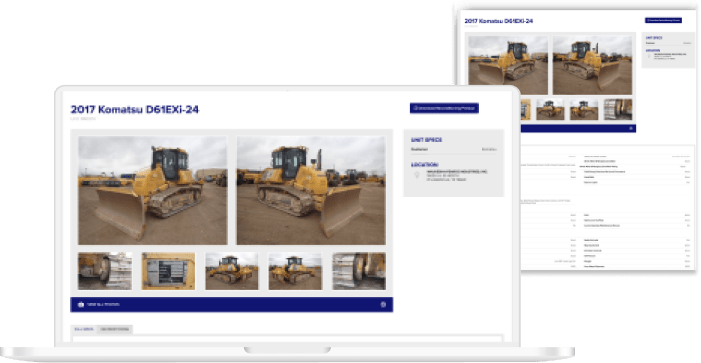Select the active white tab below laptop's blue bar
Screen dimensions: 701x363
[84, 329]
